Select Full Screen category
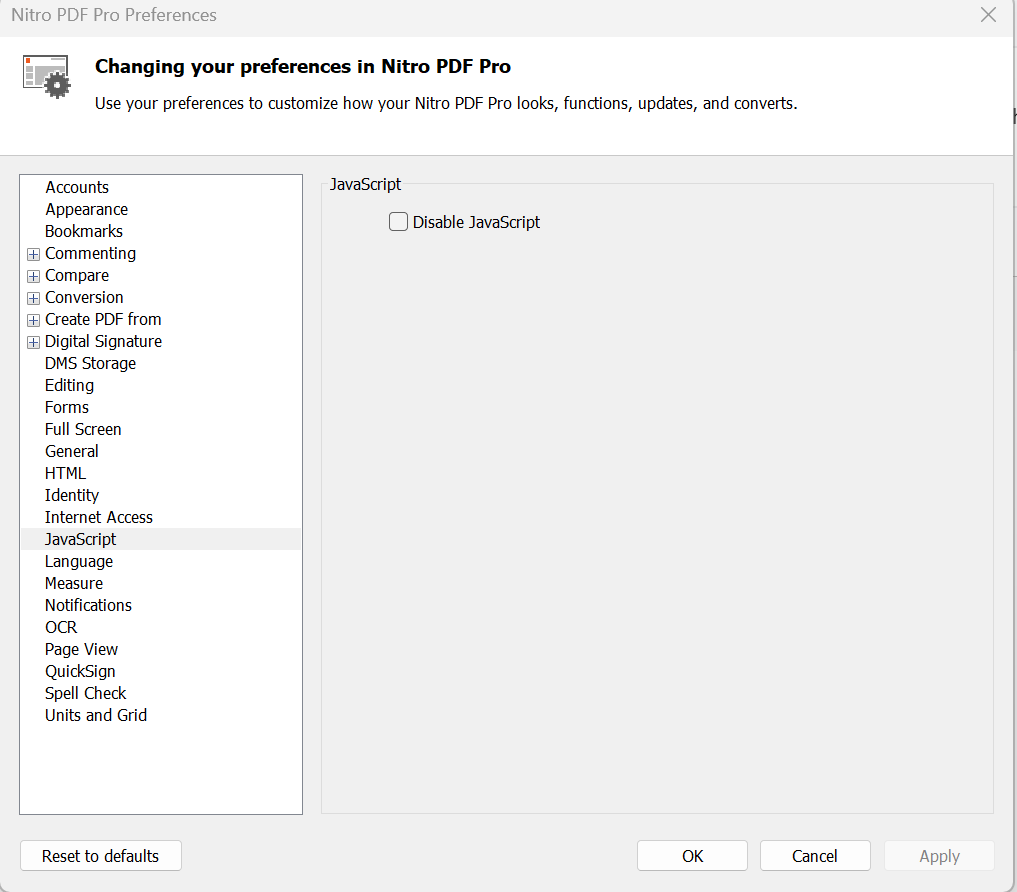The height and width of the screenshot is (892, 1017). click(x=83, y=430)
